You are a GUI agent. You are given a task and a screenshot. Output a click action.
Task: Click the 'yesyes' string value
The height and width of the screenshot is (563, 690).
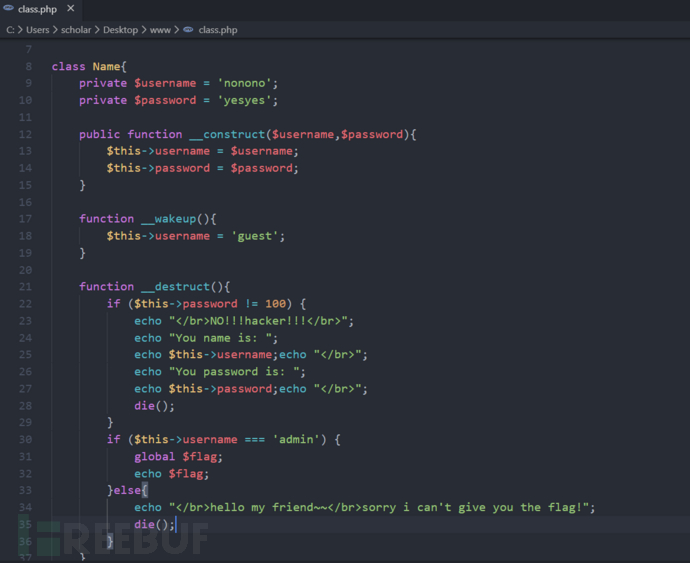pos(247,100)
